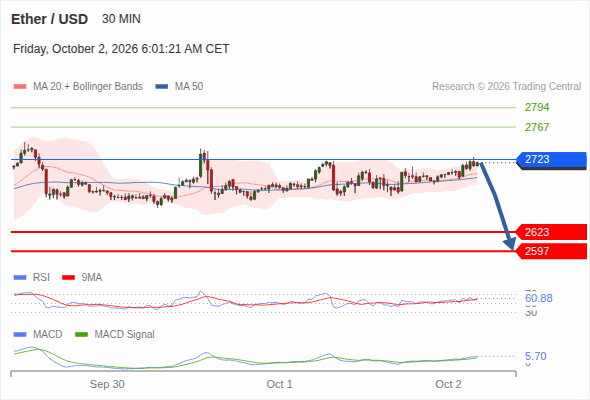Click the red 9MA legend swatch

[x=68, y=278]
